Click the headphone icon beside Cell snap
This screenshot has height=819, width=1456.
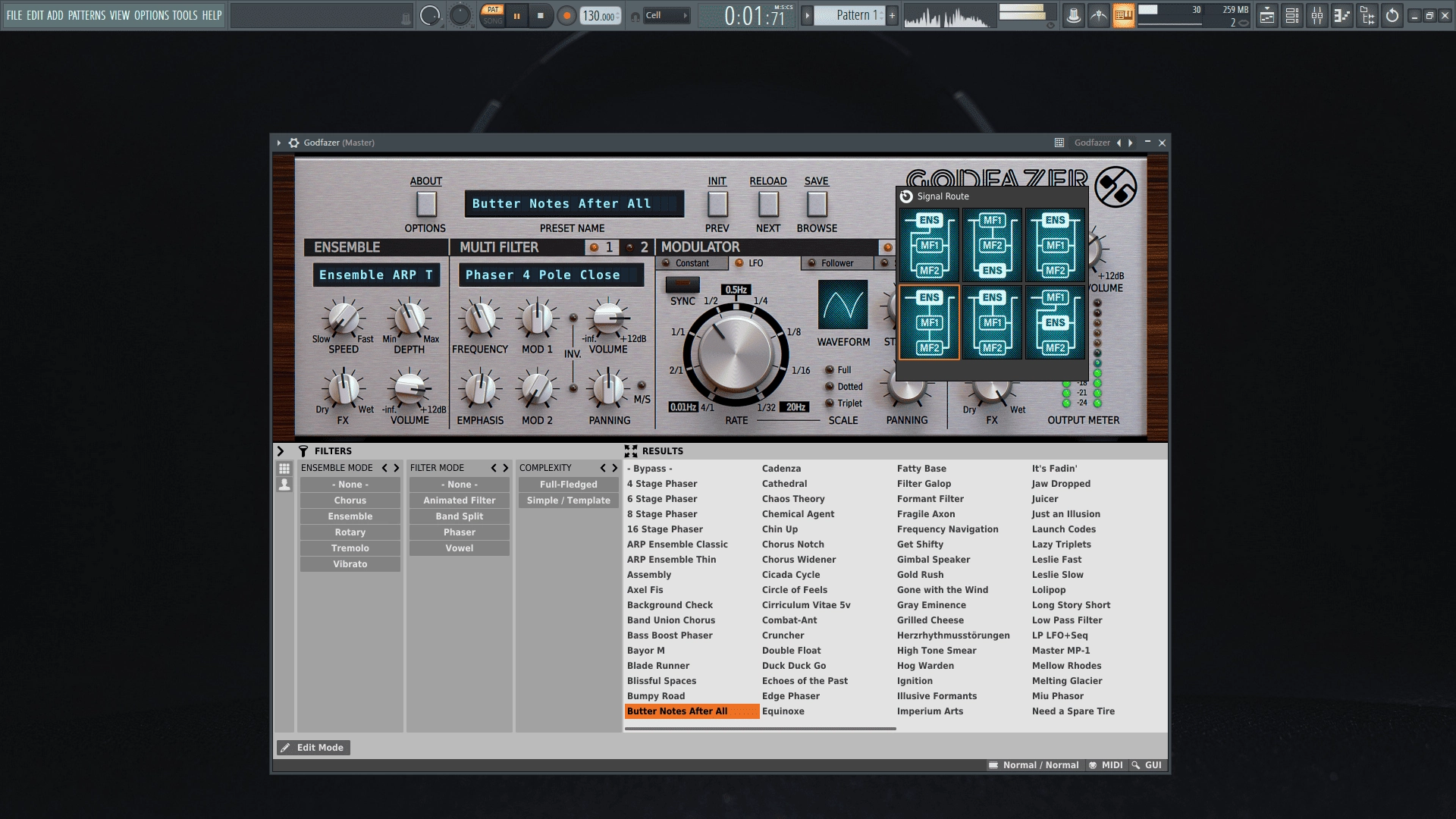[x=635, y=16]
